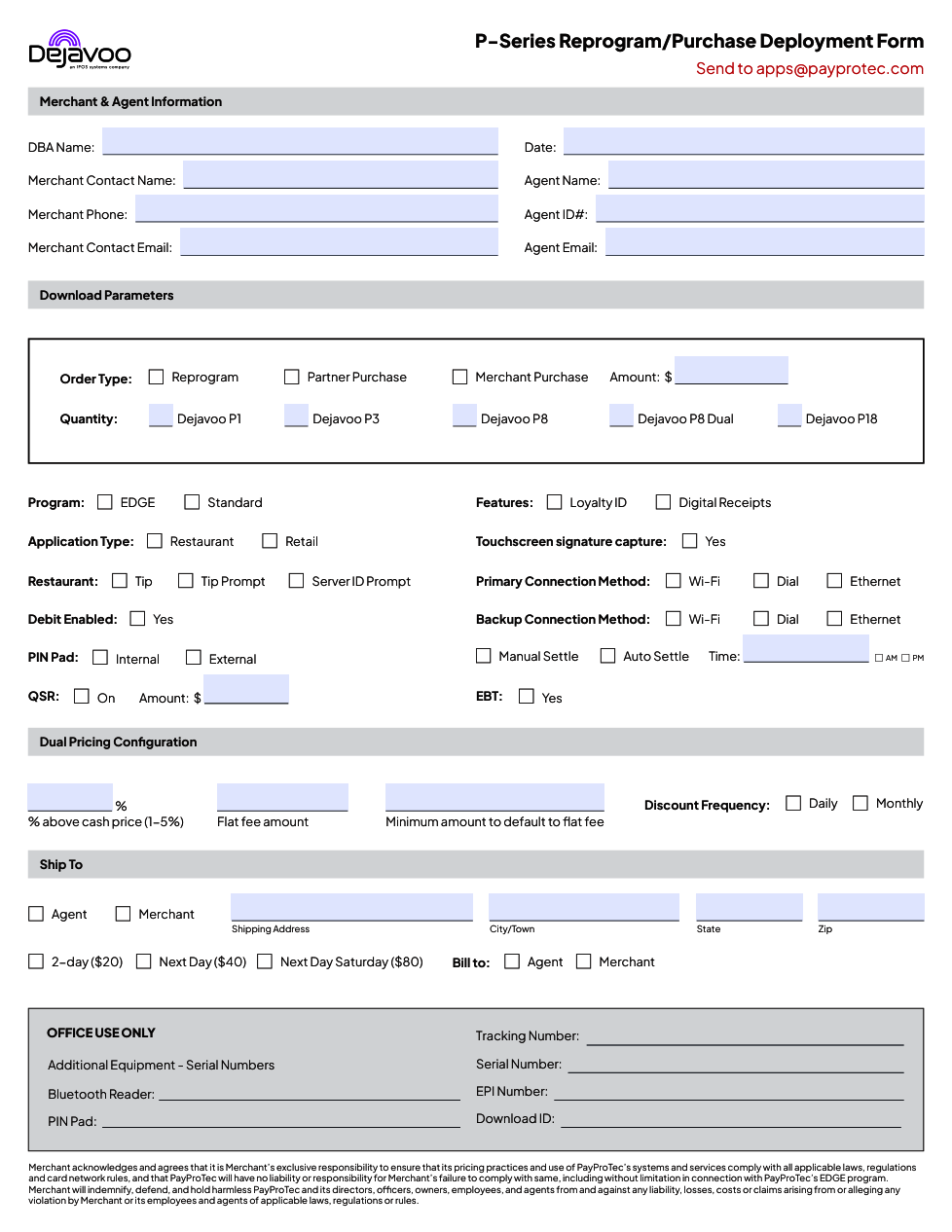The width and height of the screenshot is (952, 1232).
Task: Enable EBT with Yes checkbox
Action: 527,697
